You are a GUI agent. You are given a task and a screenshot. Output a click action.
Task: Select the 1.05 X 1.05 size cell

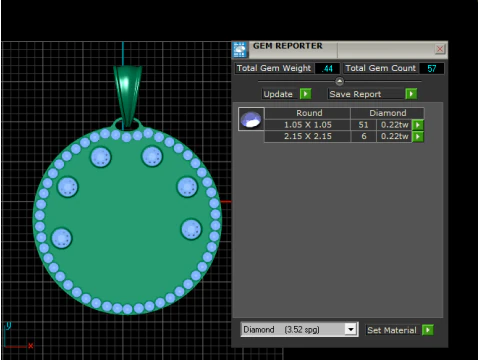(308, 125)
